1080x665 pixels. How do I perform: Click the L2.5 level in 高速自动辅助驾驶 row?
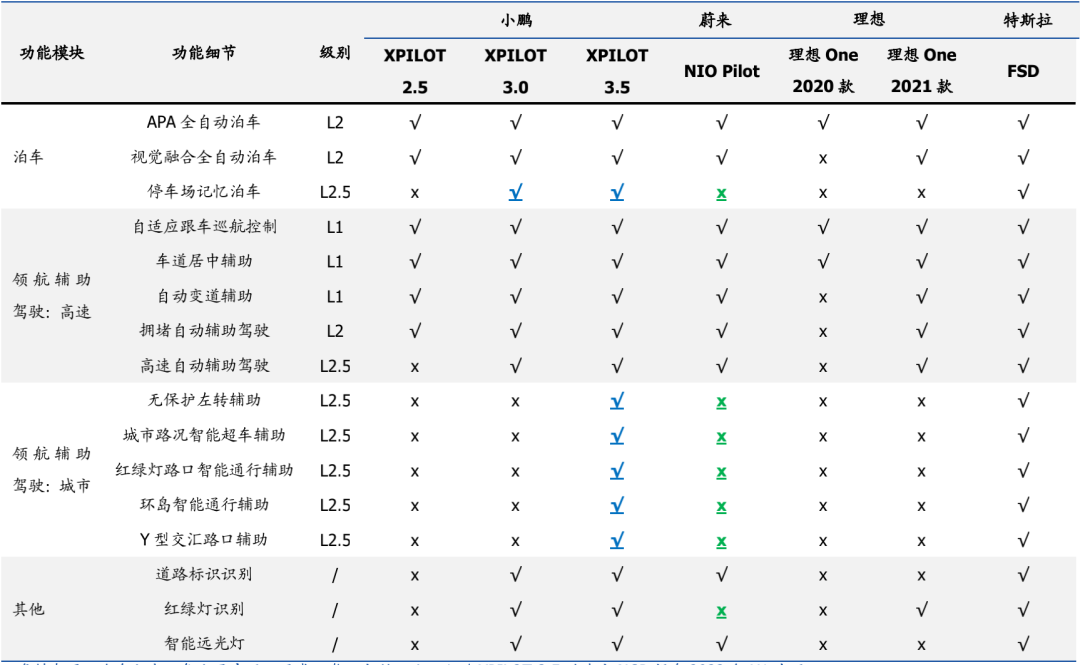(x=335, y=367)
